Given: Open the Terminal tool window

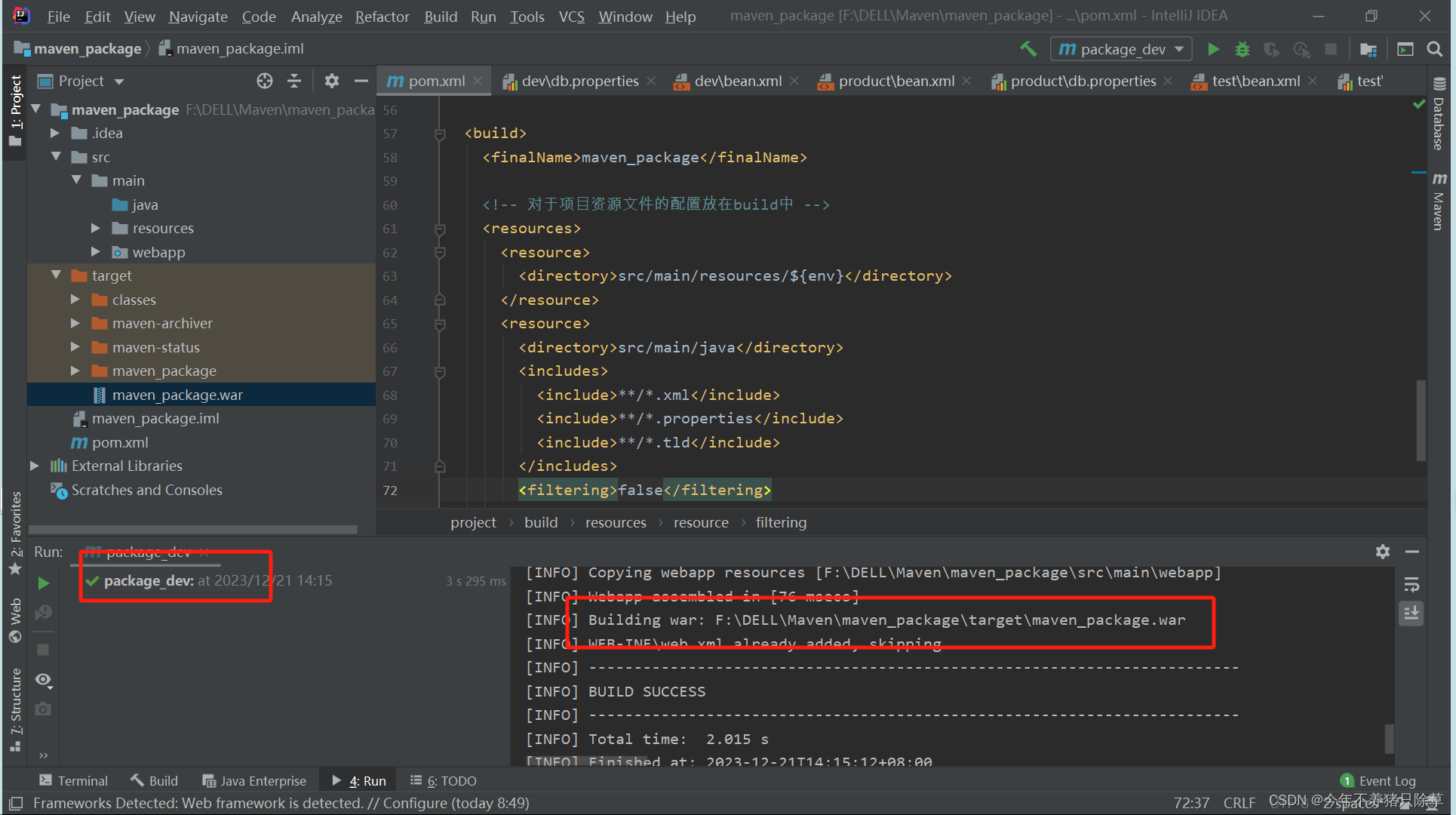Looking at the screenshot, I should pos(74,781).
